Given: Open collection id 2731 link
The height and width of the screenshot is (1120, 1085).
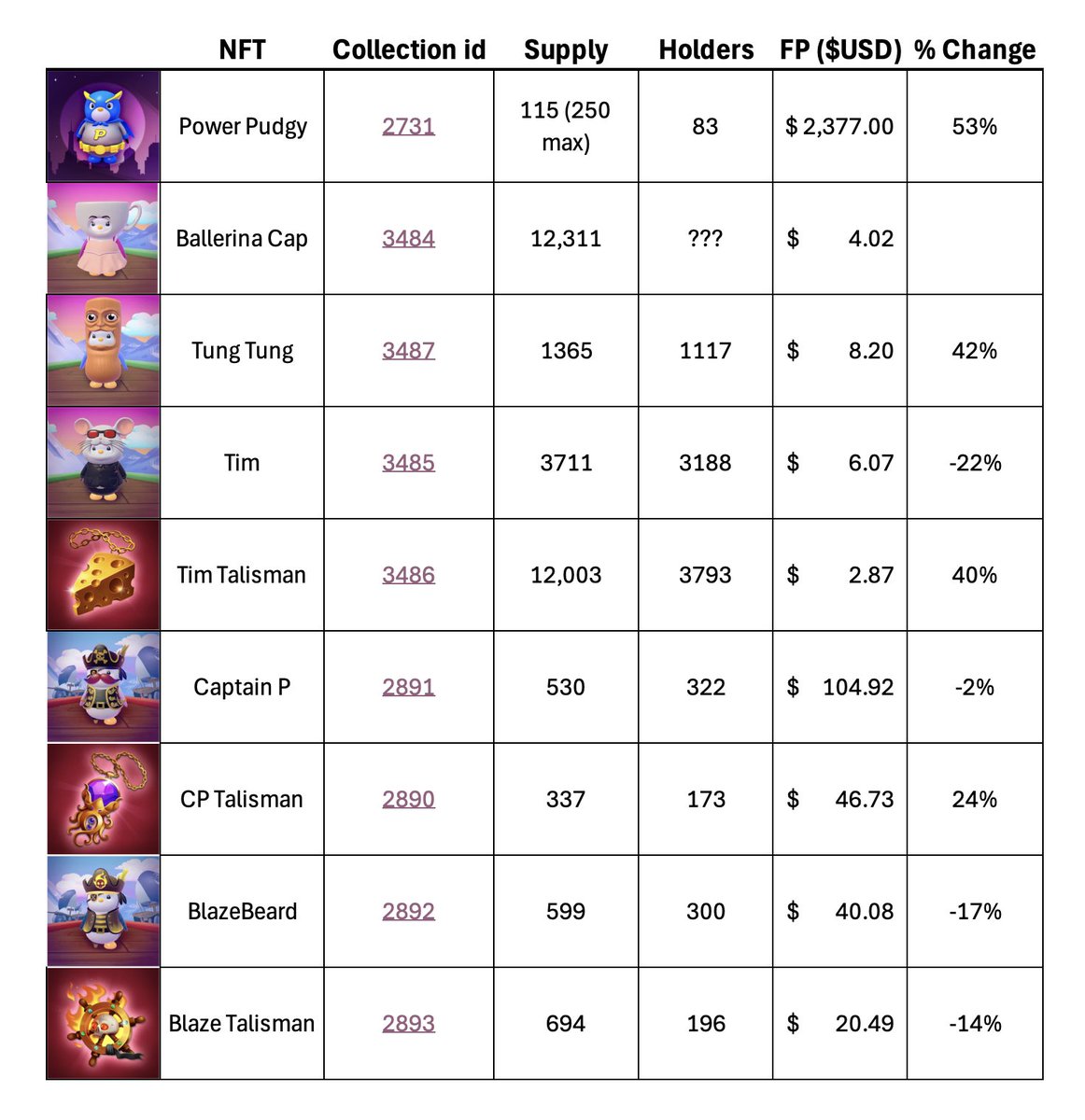Looking at the screenshot, I should click(x=408, y=126).
